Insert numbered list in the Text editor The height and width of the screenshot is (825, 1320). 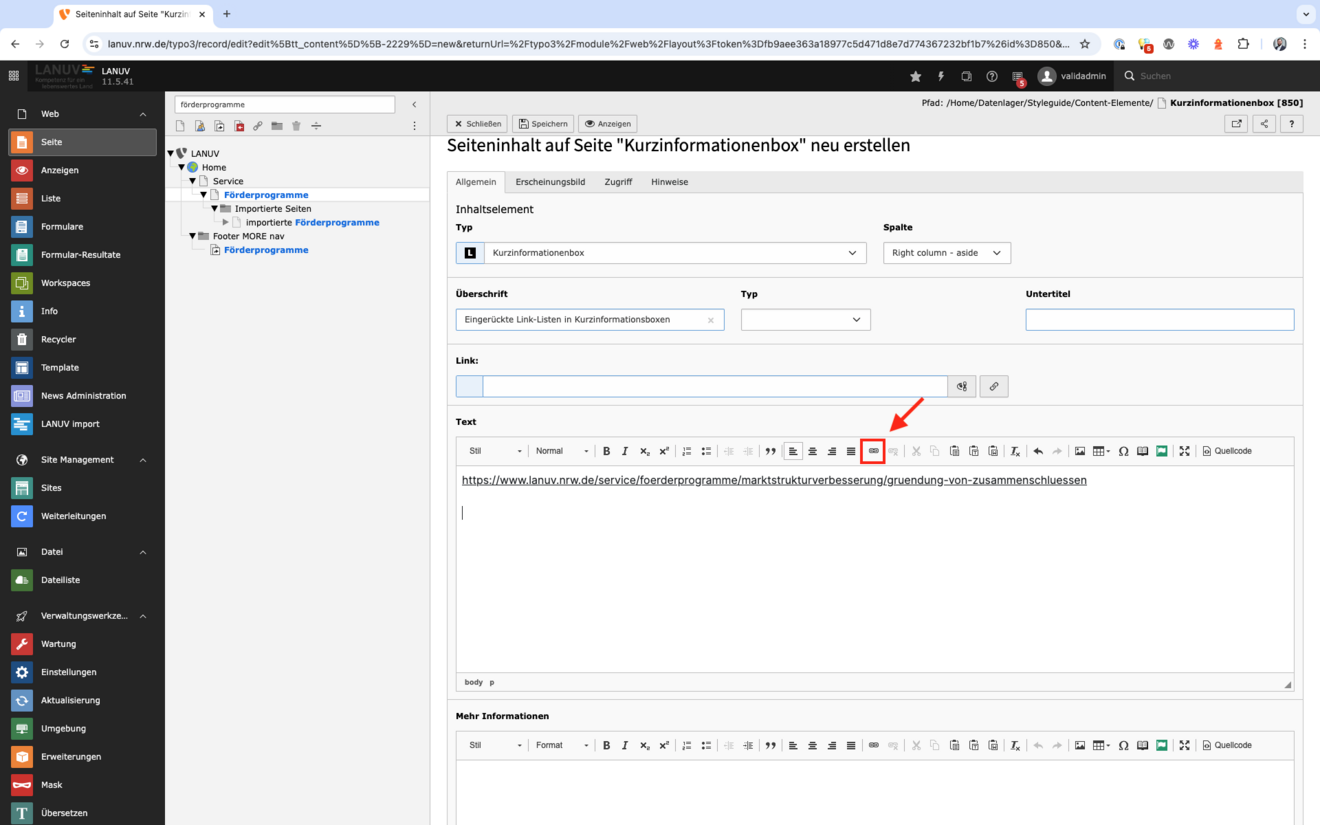click(x=687, y=451)
